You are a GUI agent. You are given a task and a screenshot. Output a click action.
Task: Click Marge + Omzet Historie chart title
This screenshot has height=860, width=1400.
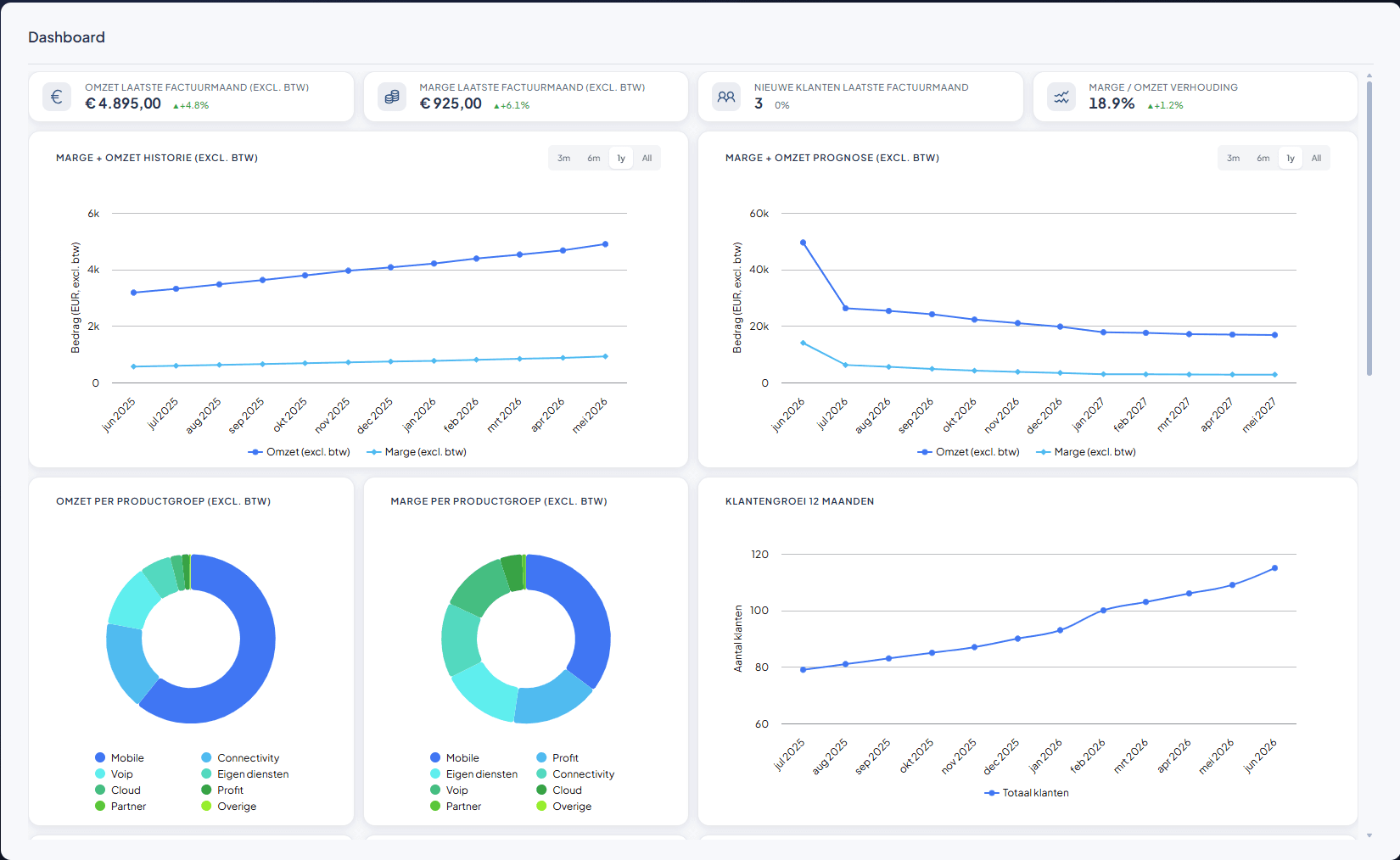coord(157,158)
